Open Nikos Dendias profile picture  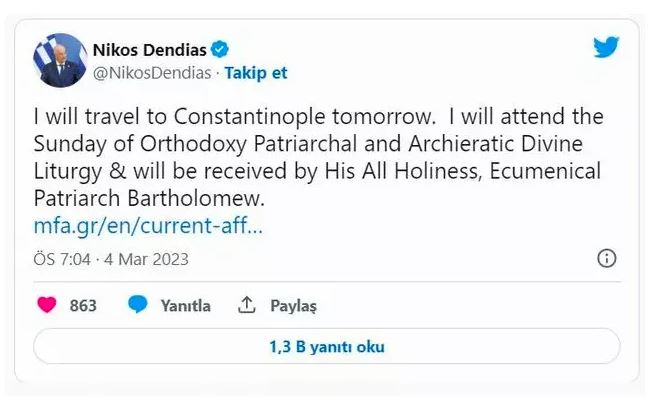click(x=56, y=59)
